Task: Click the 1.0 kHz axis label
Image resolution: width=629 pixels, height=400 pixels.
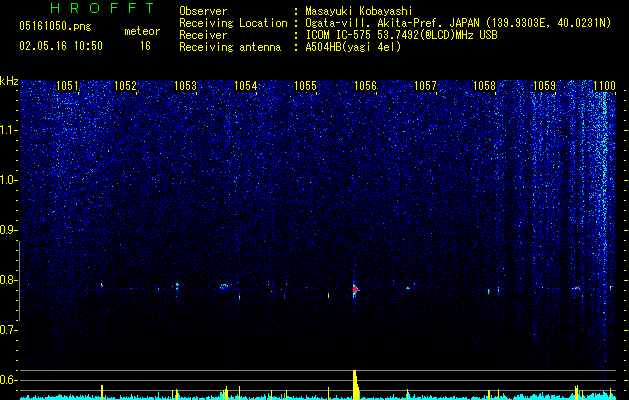Action: click(x=8, y=180)
